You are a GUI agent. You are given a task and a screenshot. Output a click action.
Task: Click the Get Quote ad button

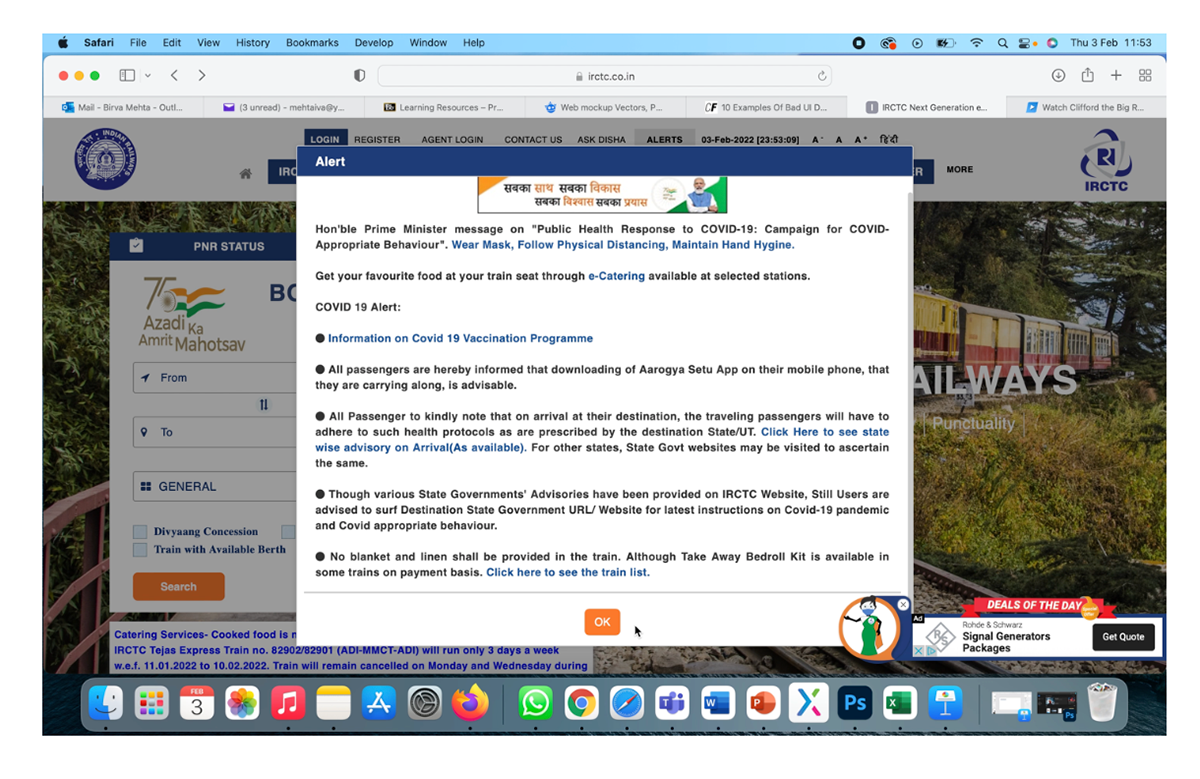[1123, 637]
